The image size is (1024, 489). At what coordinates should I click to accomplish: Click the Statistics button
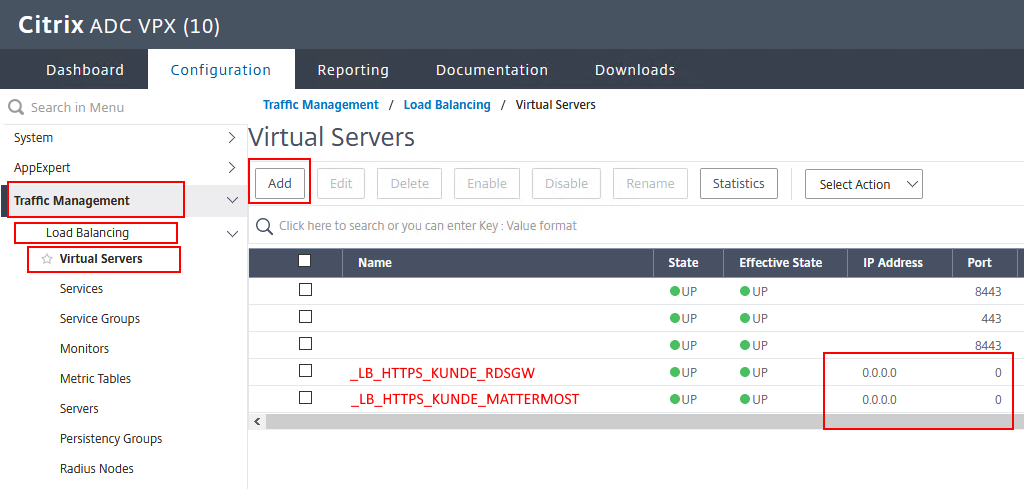pos(738,183)
